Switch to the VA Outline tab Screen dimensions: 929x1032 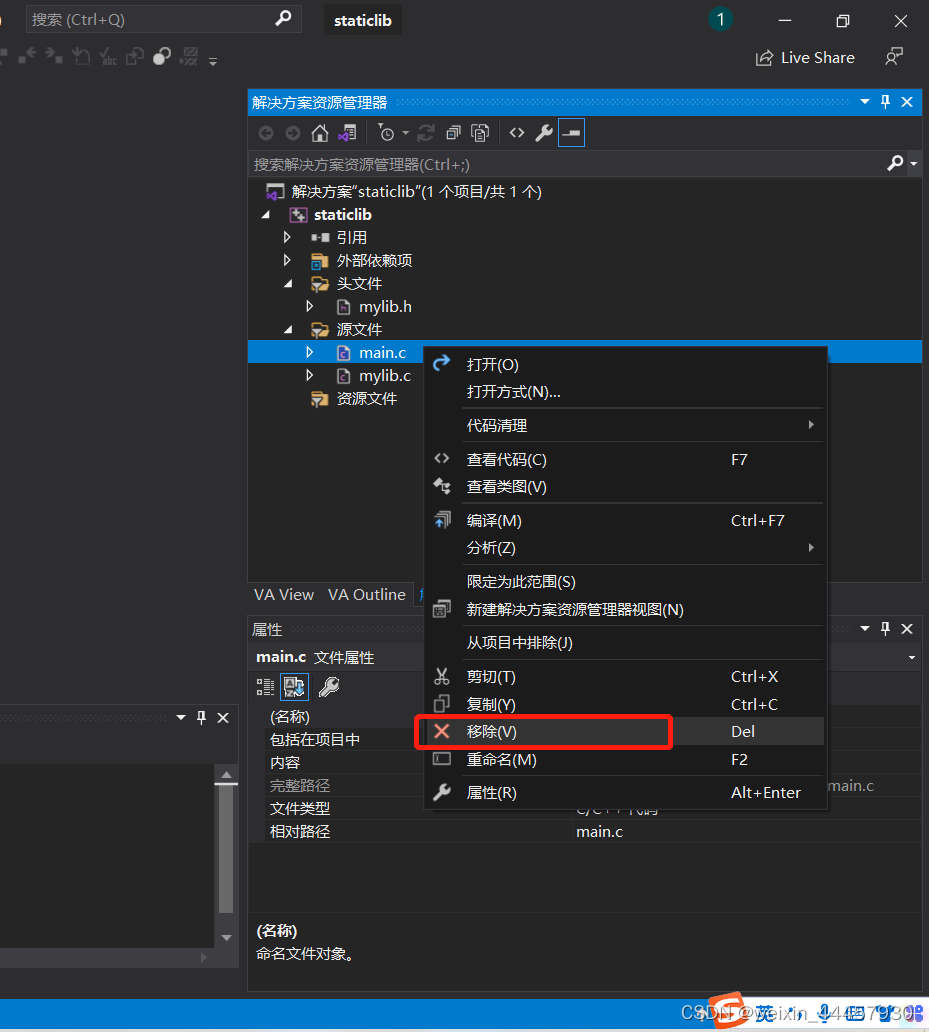(x=366, y=595)
